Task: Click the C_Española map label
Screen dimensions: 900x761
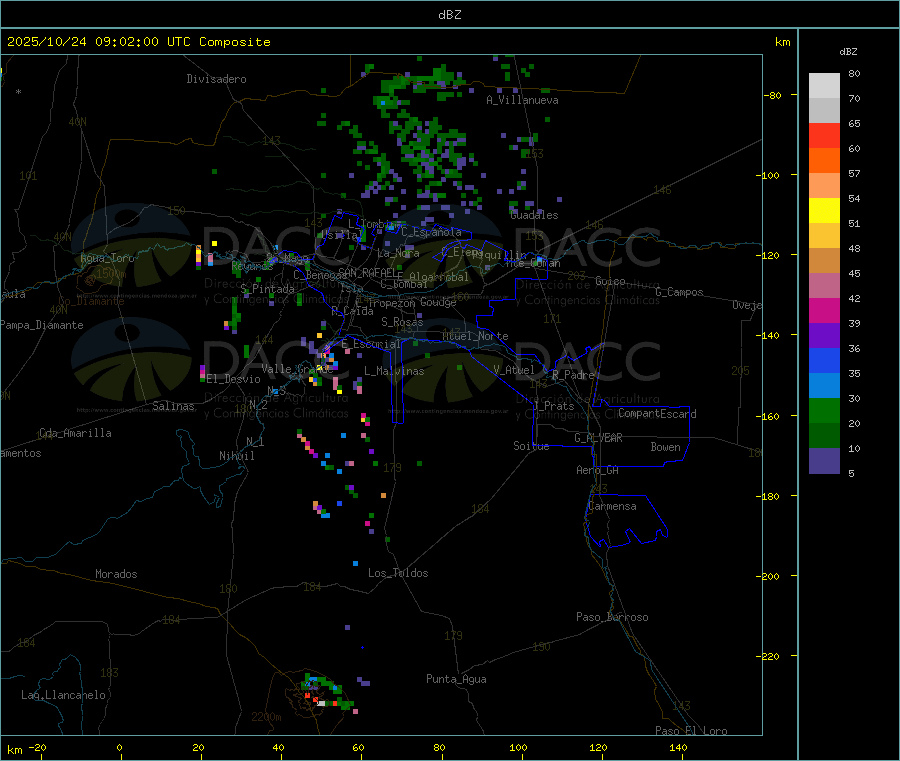Action: point(431,232)
